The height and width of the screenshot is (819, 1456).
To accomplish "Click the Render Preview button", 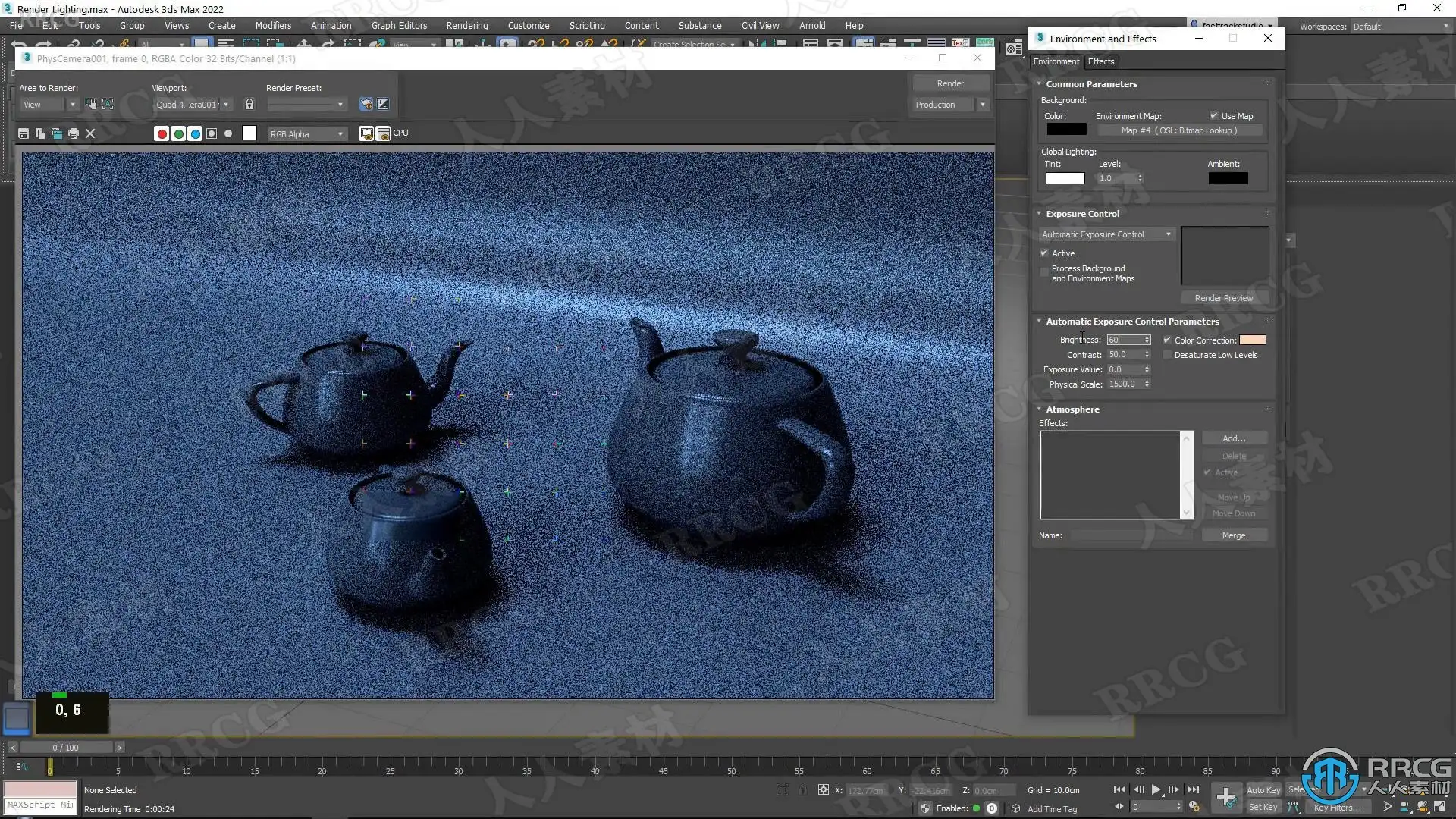I will [x=1223, y=298].
